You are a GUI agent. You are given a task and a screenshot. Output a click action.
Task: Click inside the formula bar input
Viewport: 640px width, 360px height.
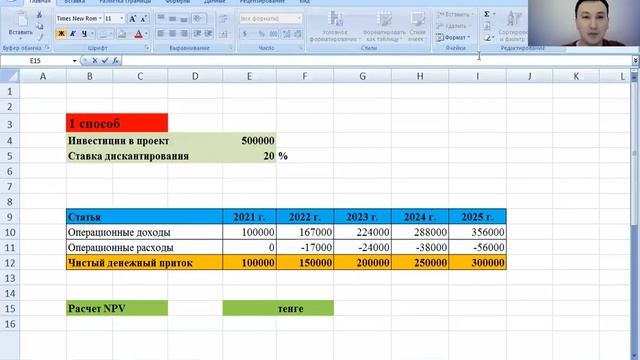376,61
